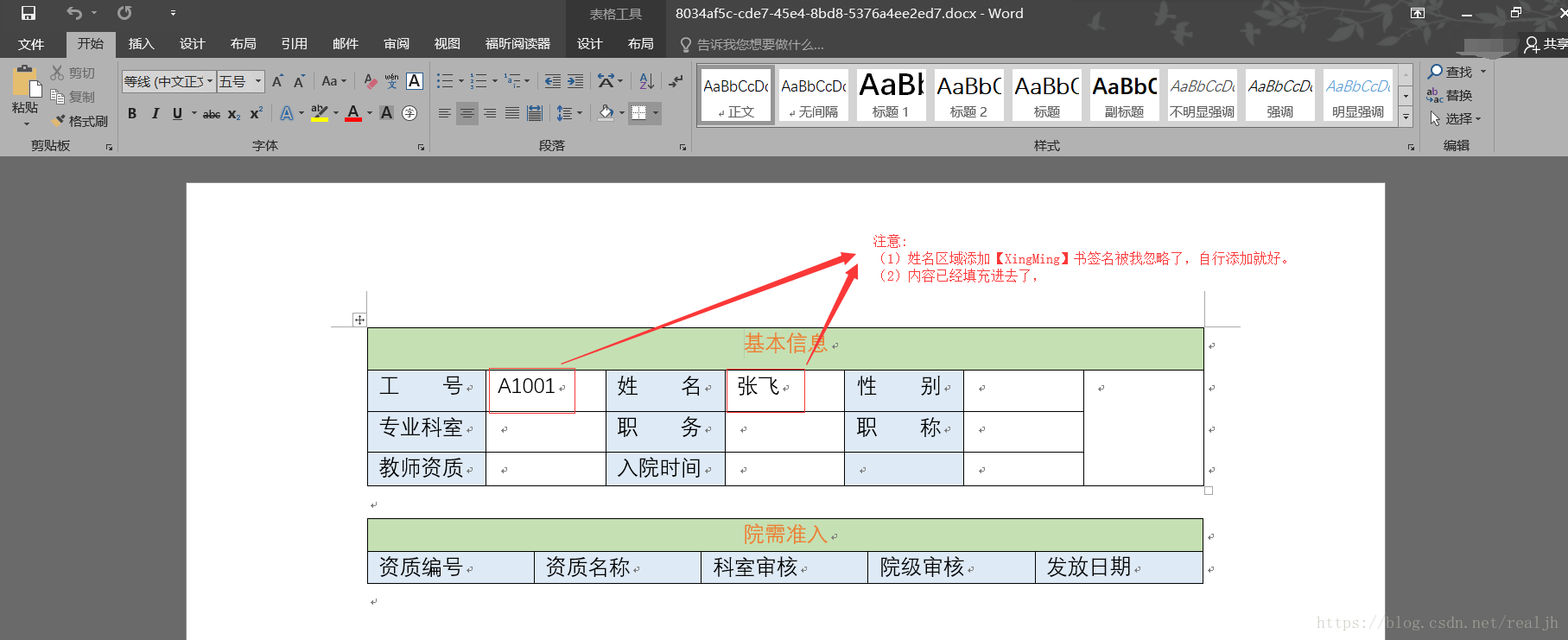This screenshot has width=1568, height=640.
Task: Insert enclosed character (字) icon
Action: (409, 113)
